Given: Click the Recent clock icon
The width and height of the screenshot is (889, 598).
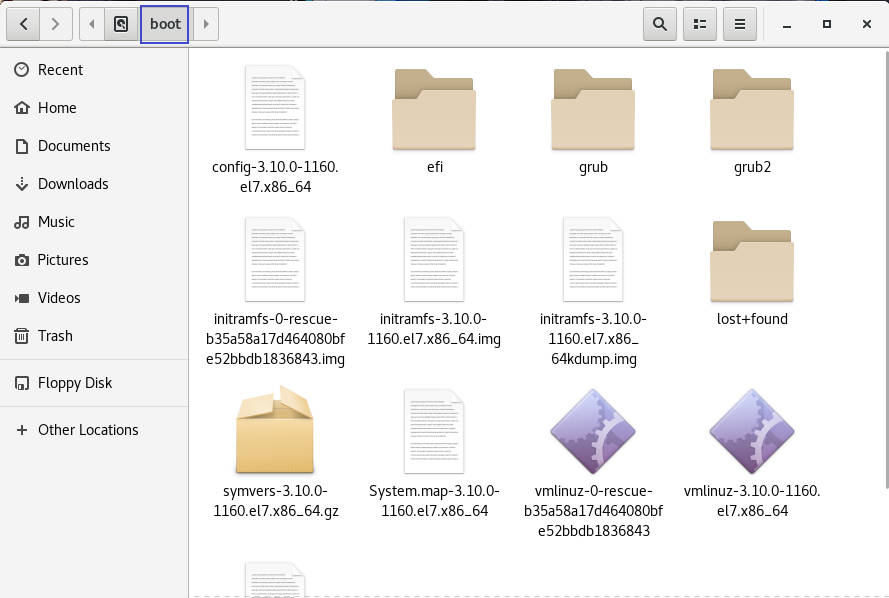Looking at the screenshot, I should [x=22, y=70].
